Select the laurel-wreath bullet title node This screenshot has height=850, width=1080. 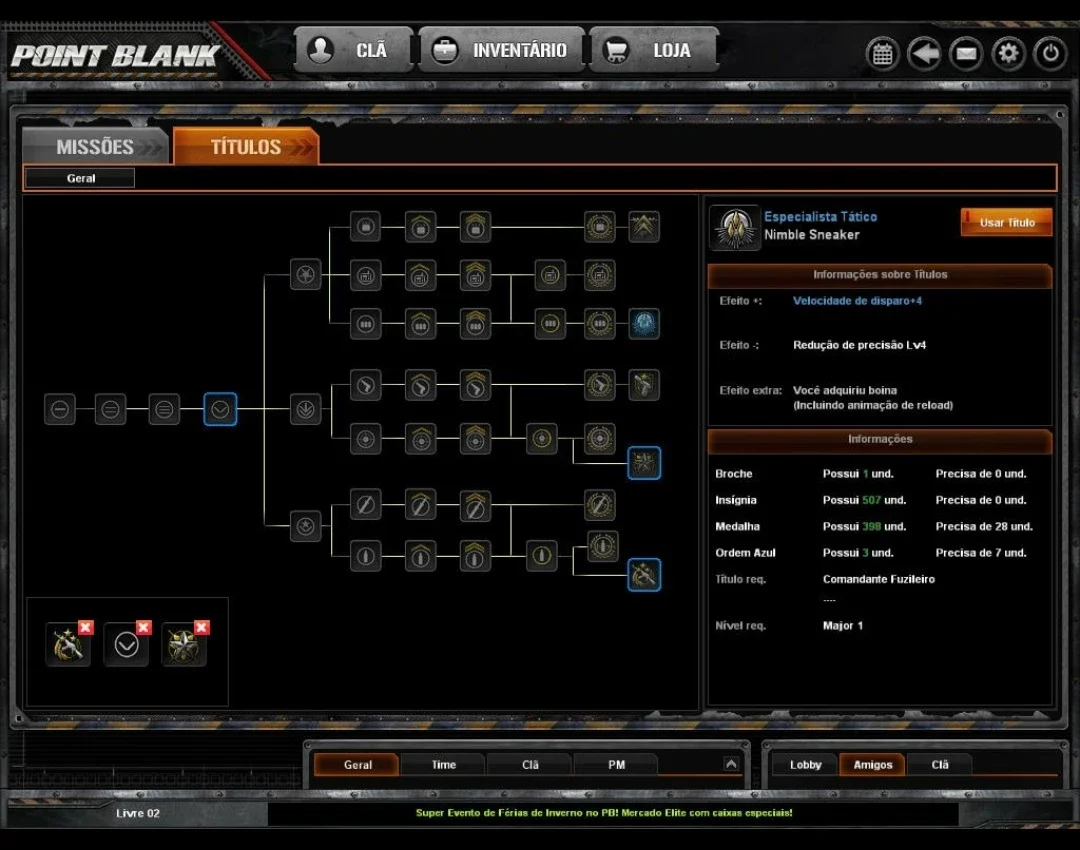tap(603, 547)
